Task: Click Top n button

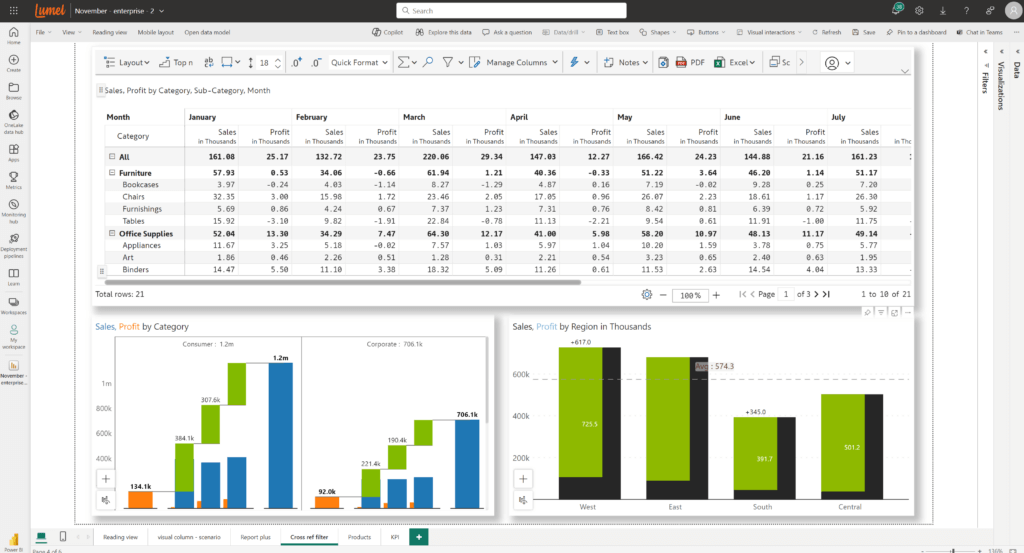Action: [x=176, y=62]
